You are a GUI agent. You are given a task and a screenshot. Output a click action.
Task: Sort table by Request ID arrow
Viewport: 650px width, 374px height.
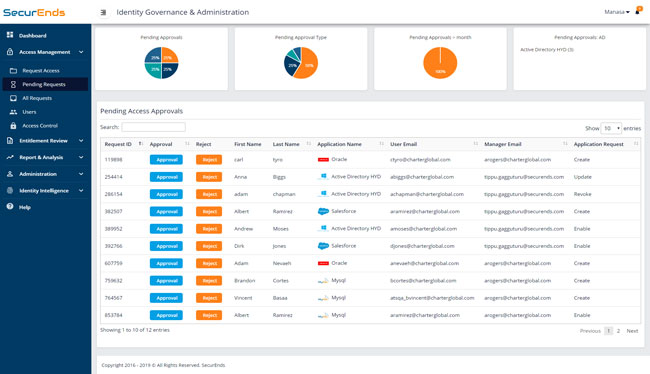[x=141, y=144]
